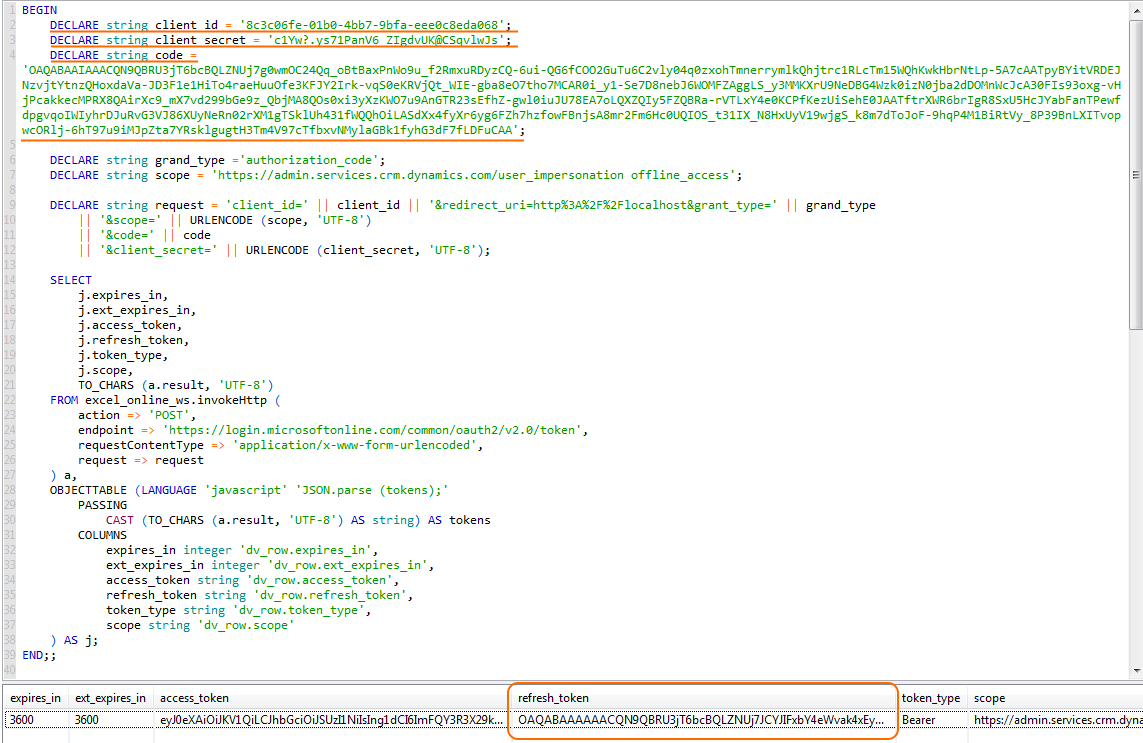This screenshot has width=1143, height=743.
Task: Select the refresh_token value cell
Action: (x=700, y=719)
